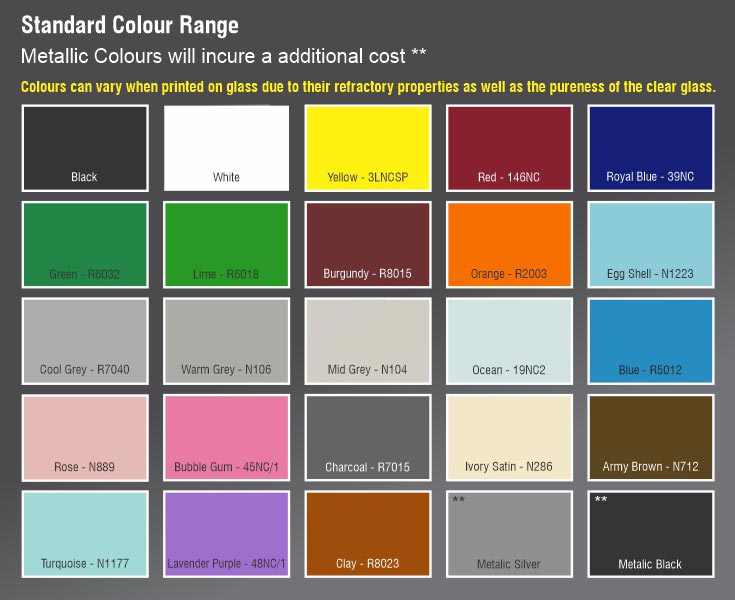This screenshot has width=735, height=600.
Task: Pick the Metalic Silver swatch
Action: pyautogui.click(x=509, y=533)
